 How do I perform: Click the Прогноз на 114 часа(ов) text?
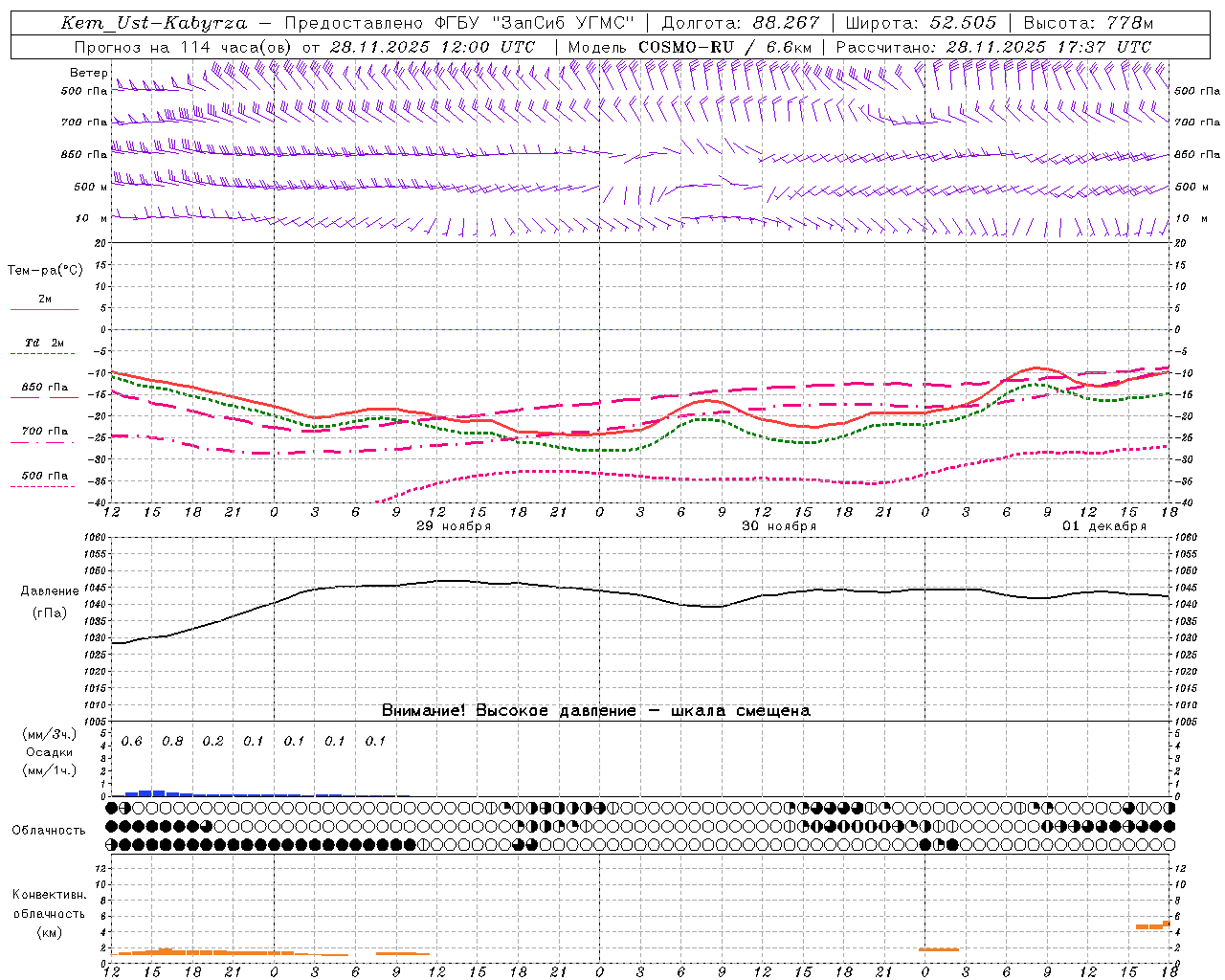185,47
